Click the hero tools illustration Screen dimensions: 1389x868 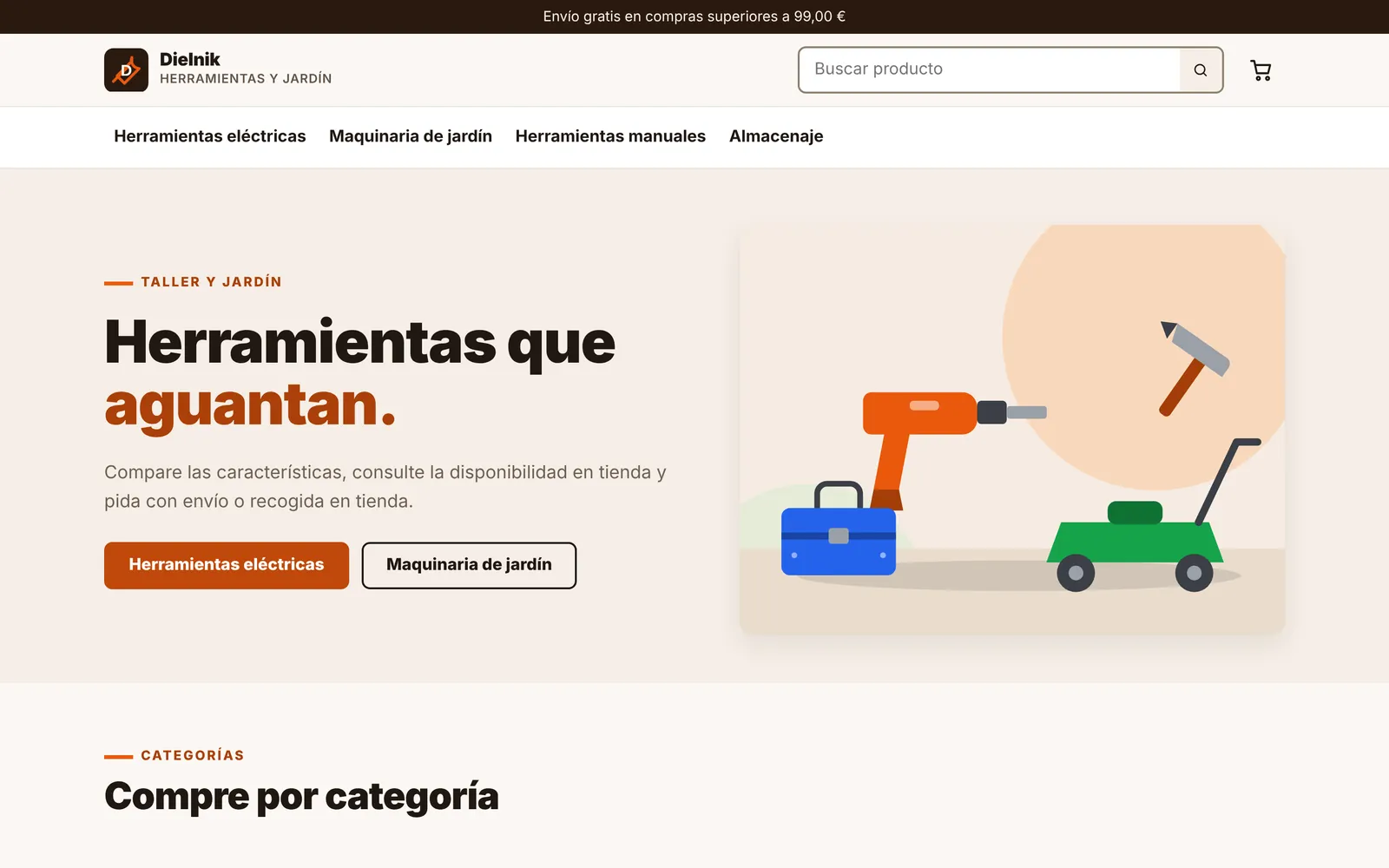click(x=1012, y=429)
